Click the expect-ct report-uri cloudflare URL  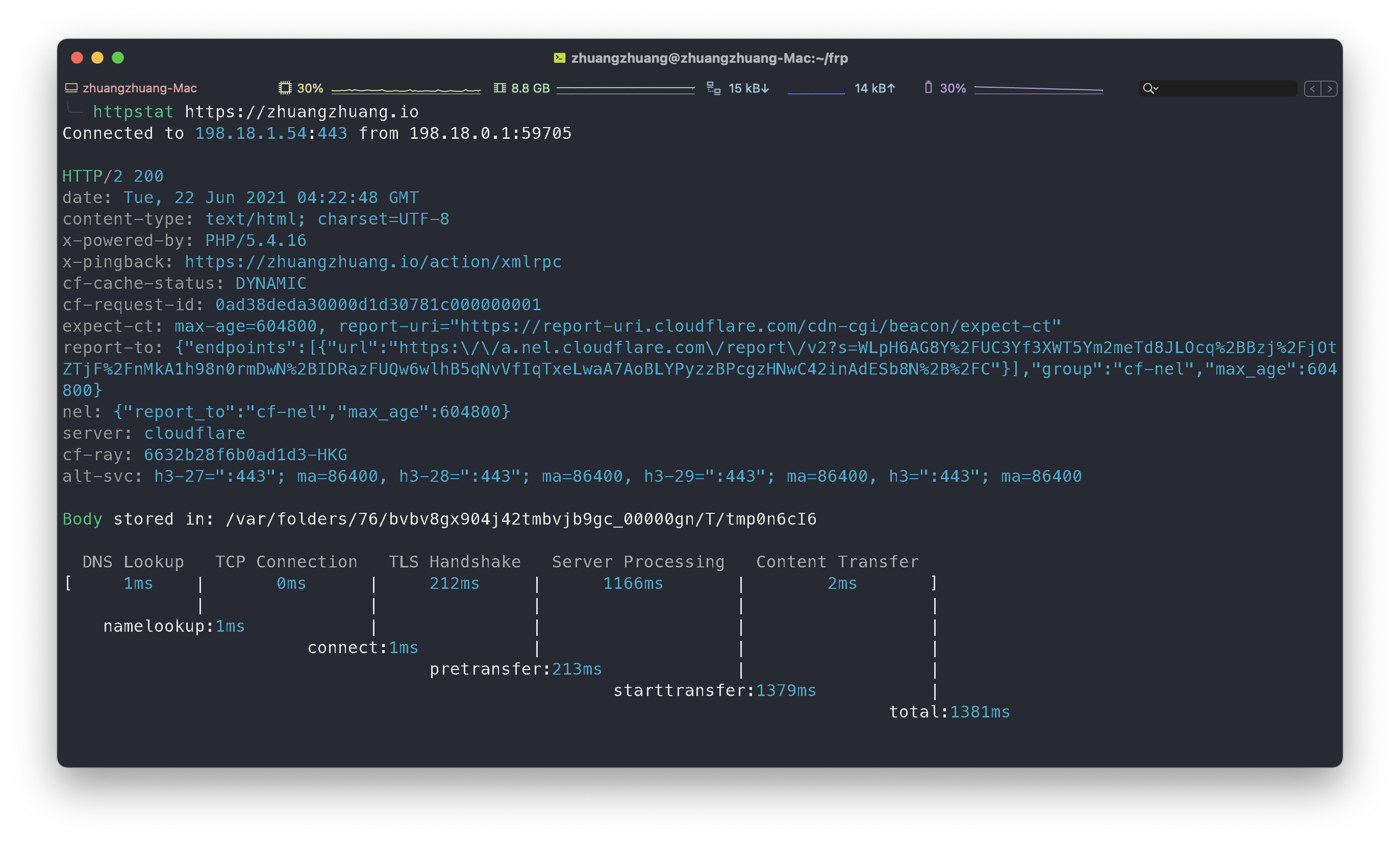pos(761,326)
